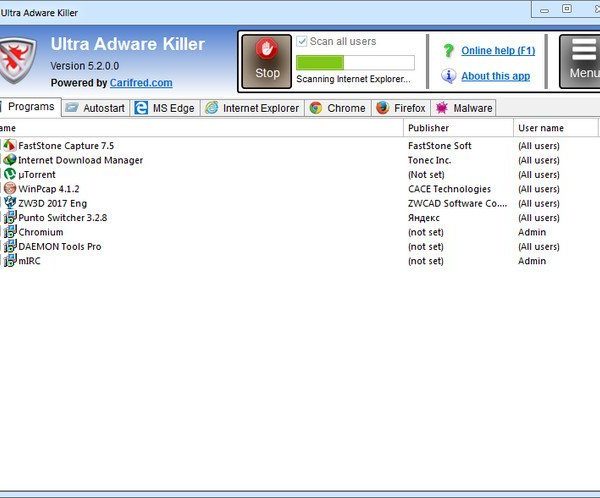Click the WinPcap 4.1.2 icon
Screen dimensions: 600x498
10,188
